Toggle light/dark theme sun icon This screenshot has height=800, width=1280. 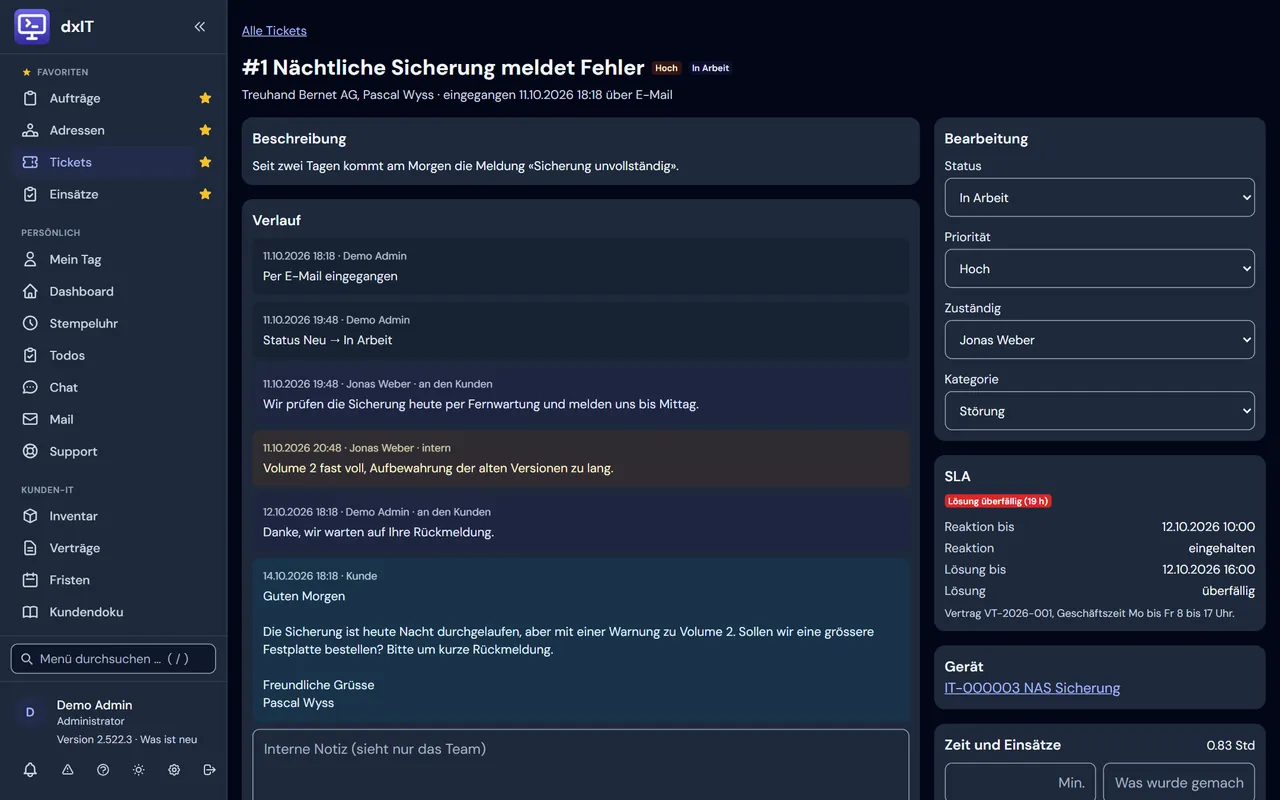point(138,770)
